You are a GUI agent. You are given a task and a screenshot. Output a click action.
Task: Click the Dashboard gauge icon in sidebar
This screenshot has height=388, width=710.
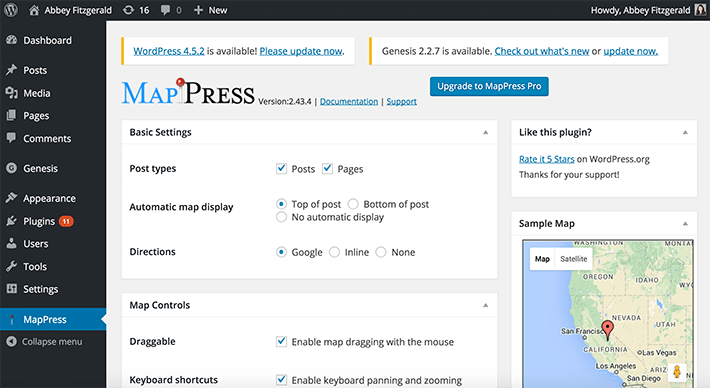click(12, 40)
